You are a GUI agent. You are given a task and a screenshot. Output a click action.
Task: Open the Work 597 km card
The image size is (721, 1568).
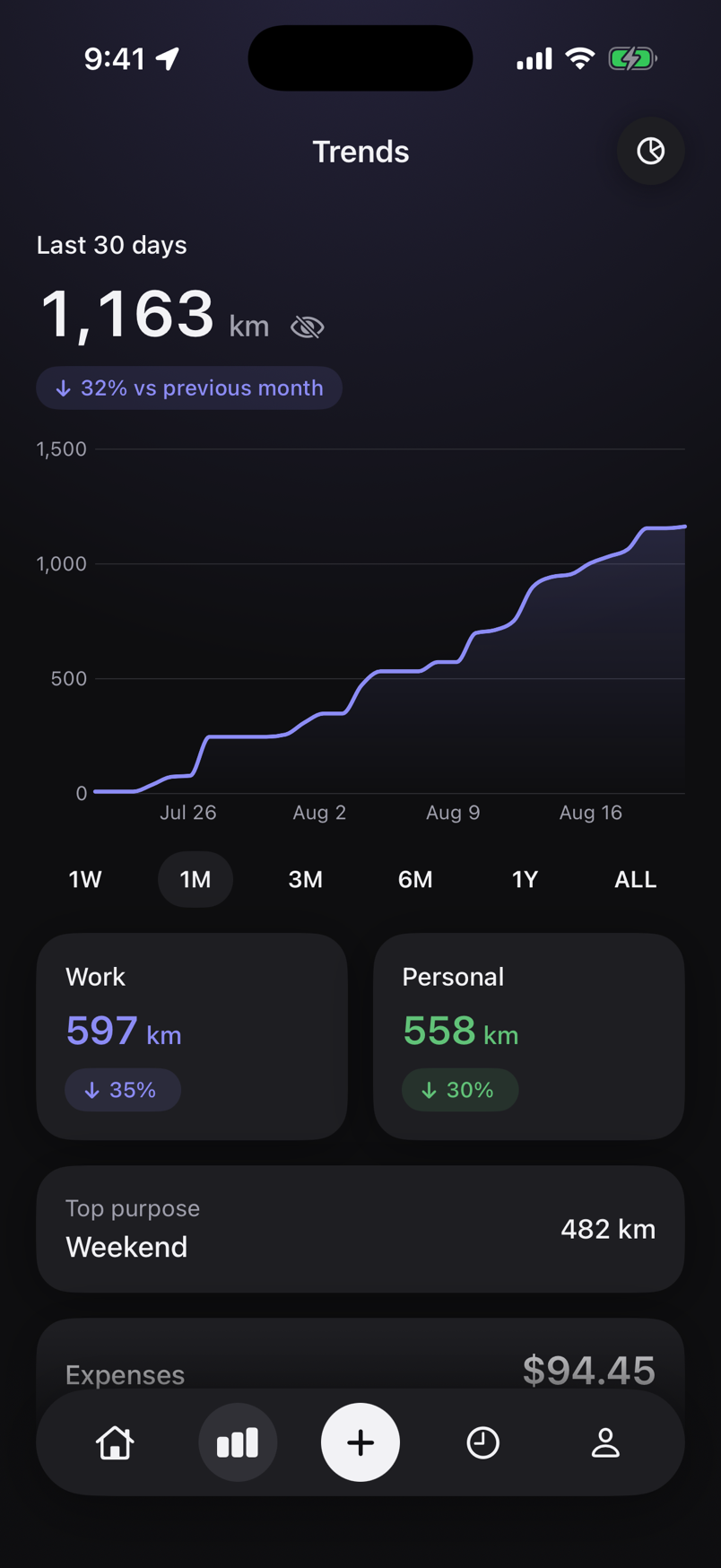(x=192, y=1036)
